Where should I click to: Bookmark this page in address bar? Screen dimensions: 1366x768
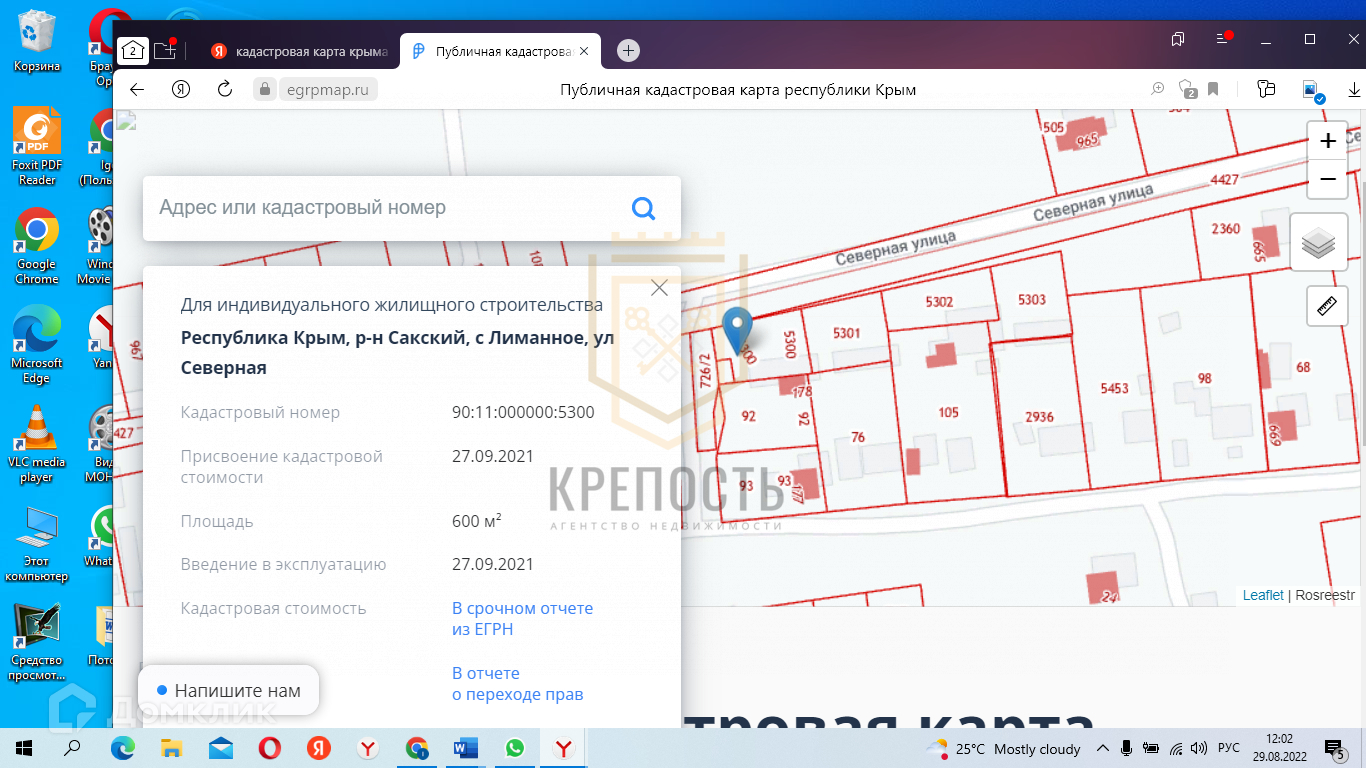(1213, 90)
